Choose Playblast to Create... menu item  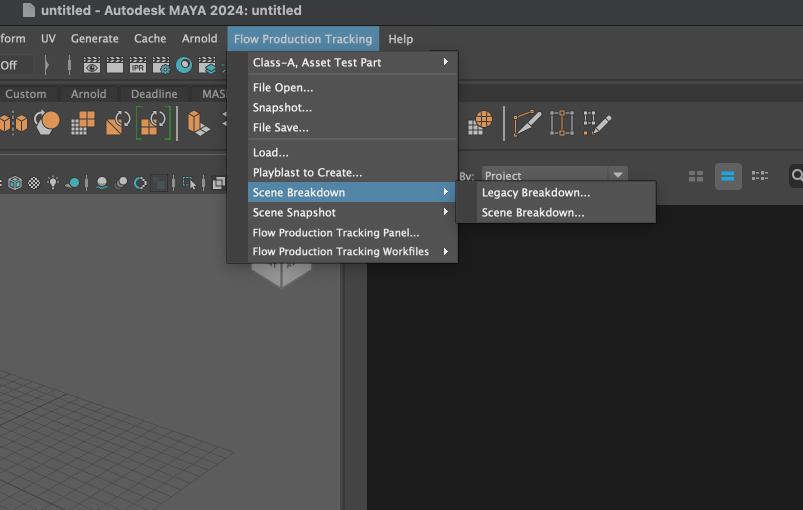coord(352,173)
